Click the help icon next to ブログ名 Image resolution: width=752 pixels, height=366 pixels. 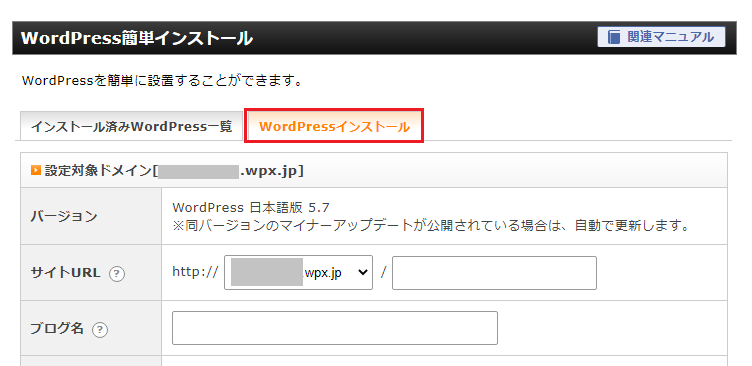[x=100, y=330]
